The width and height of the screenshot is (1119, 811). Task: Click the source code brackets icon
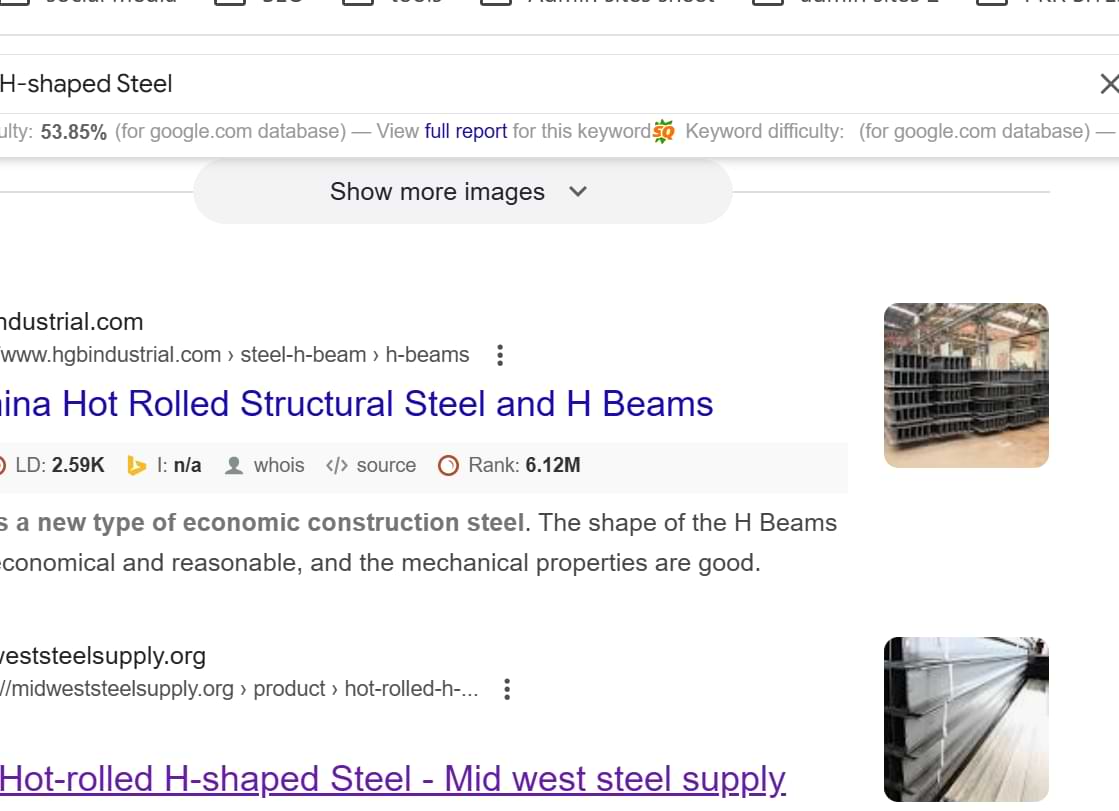[x=336, y=465]
